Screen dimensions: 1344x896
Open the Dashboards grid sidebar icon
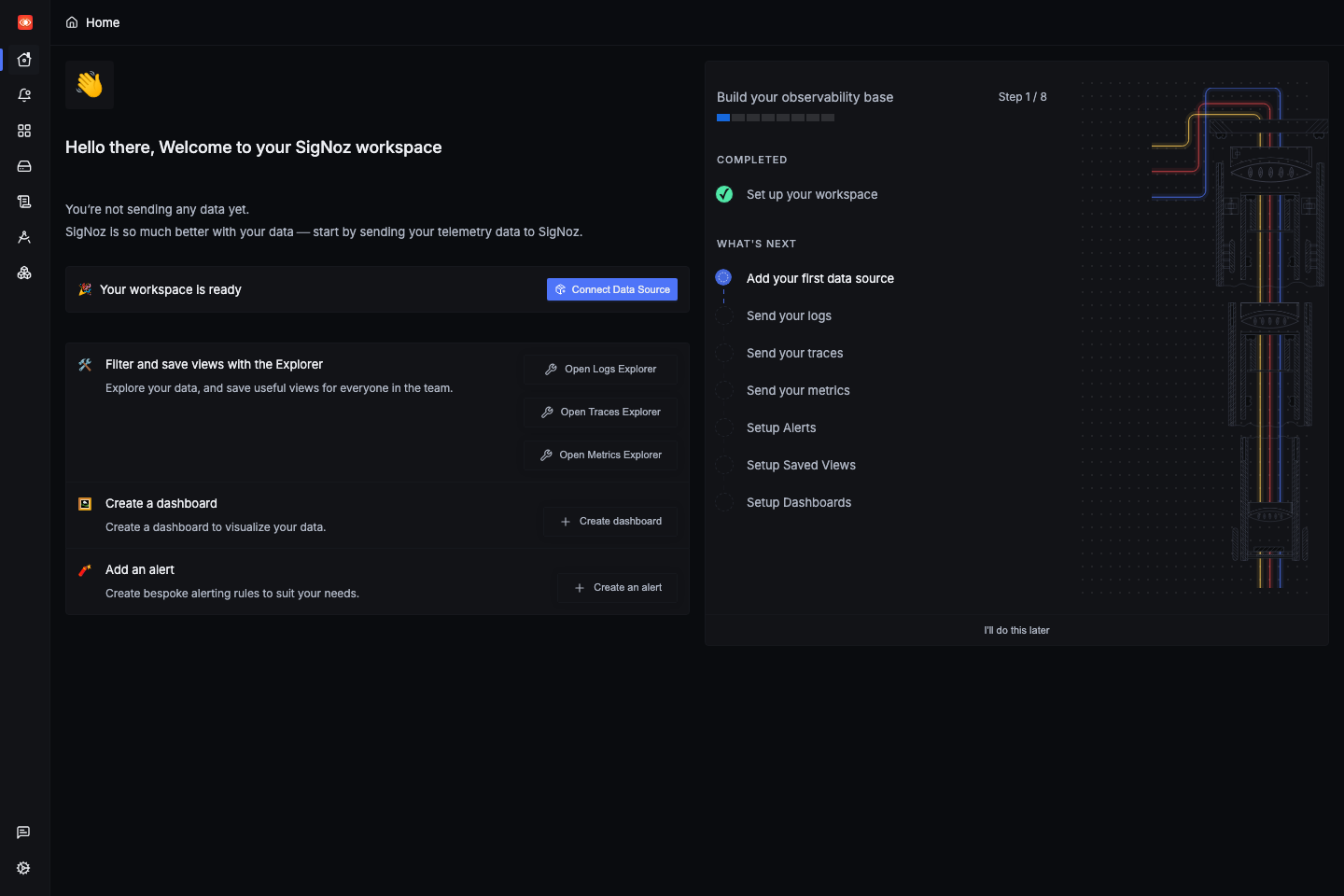point(24,131)
